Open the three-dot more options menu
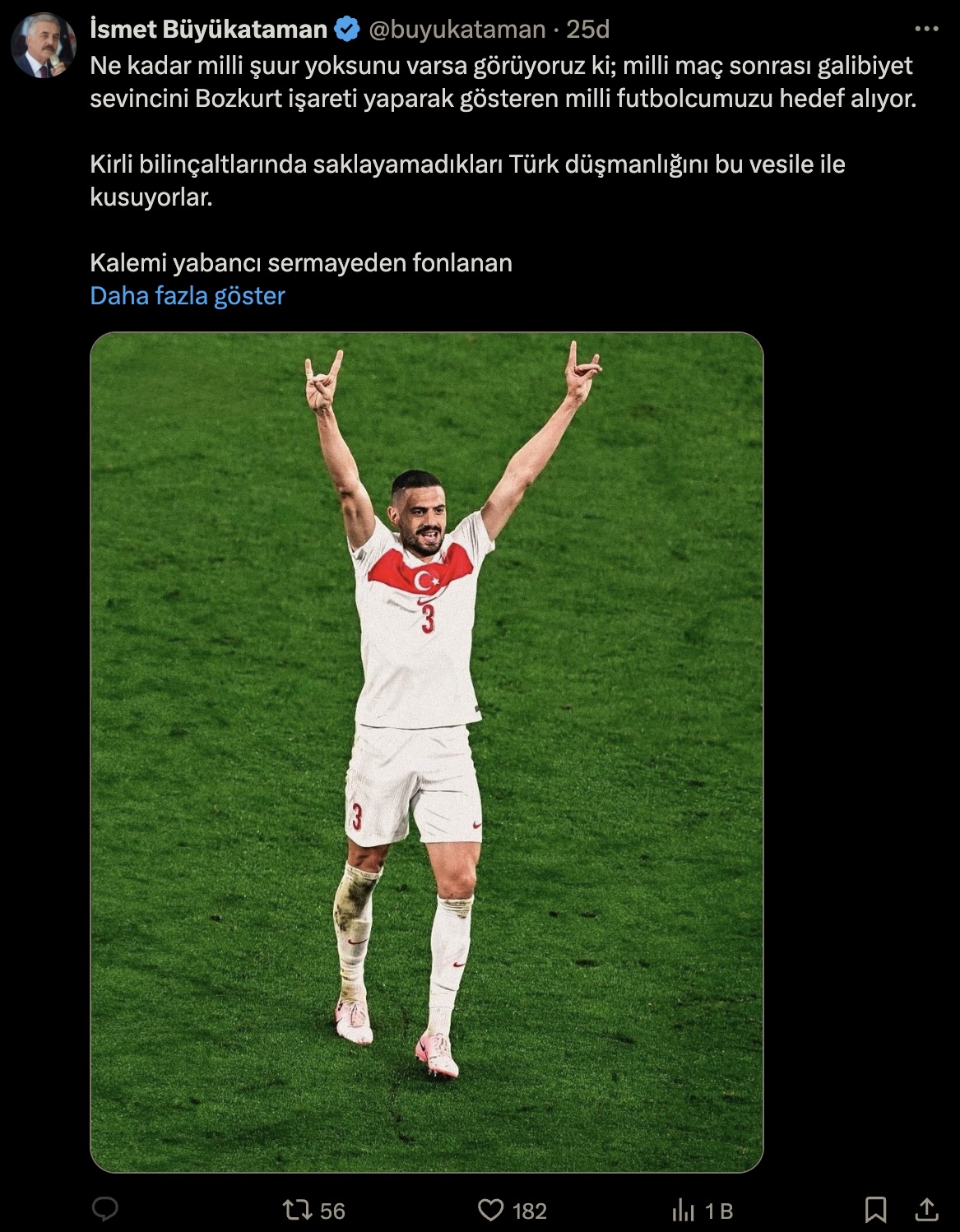960x1232 pixels. pos(926,29)
